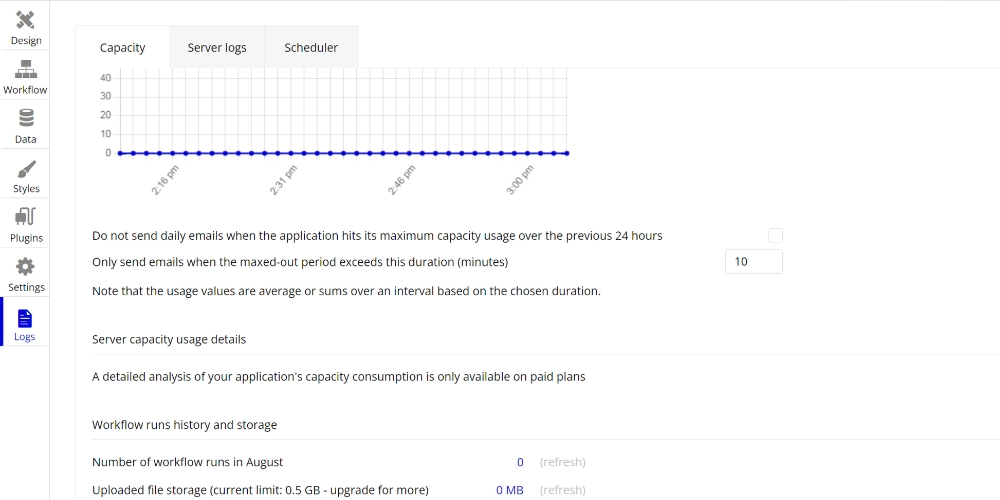Click the Logs document icon
Screen dimensions: 1000x500
[25, 318]
